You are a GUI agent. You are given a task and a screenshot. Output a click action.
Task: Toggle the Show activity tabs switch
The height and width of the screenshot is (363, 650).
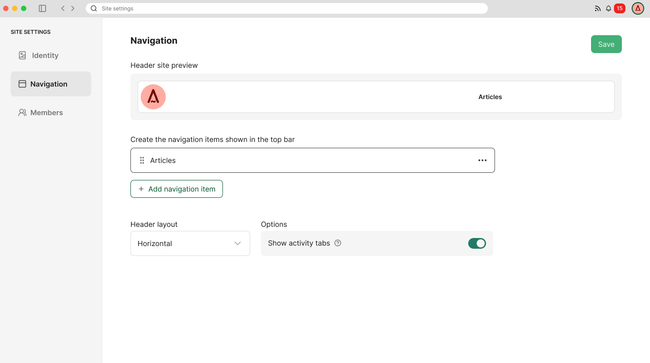(x=477, y=243)
